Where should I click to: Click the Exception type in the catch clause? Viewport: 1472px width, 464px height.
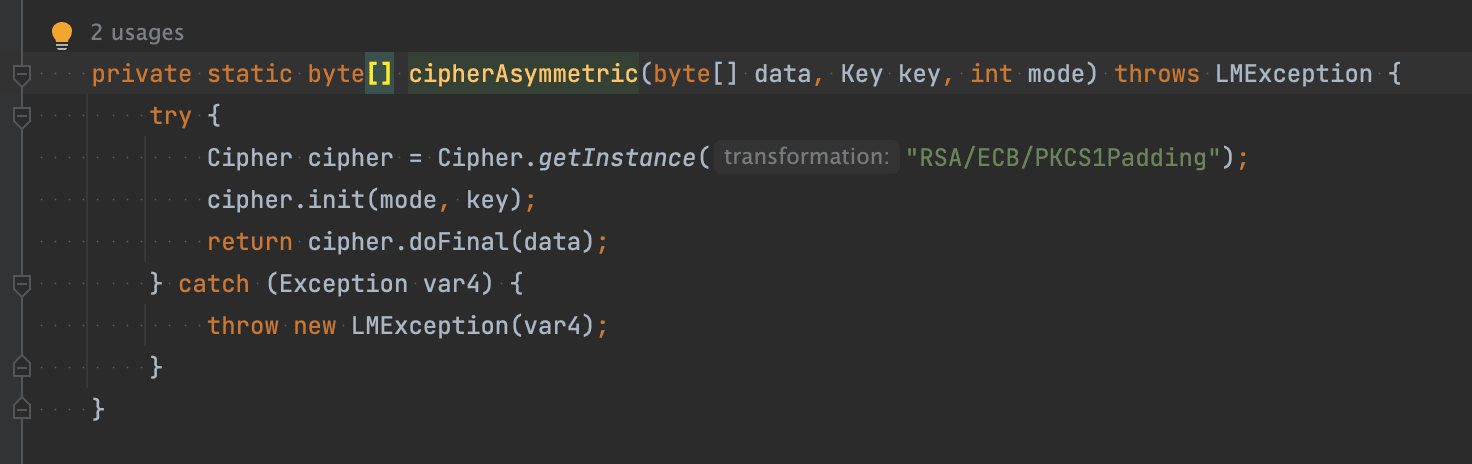tap(343, 284)
